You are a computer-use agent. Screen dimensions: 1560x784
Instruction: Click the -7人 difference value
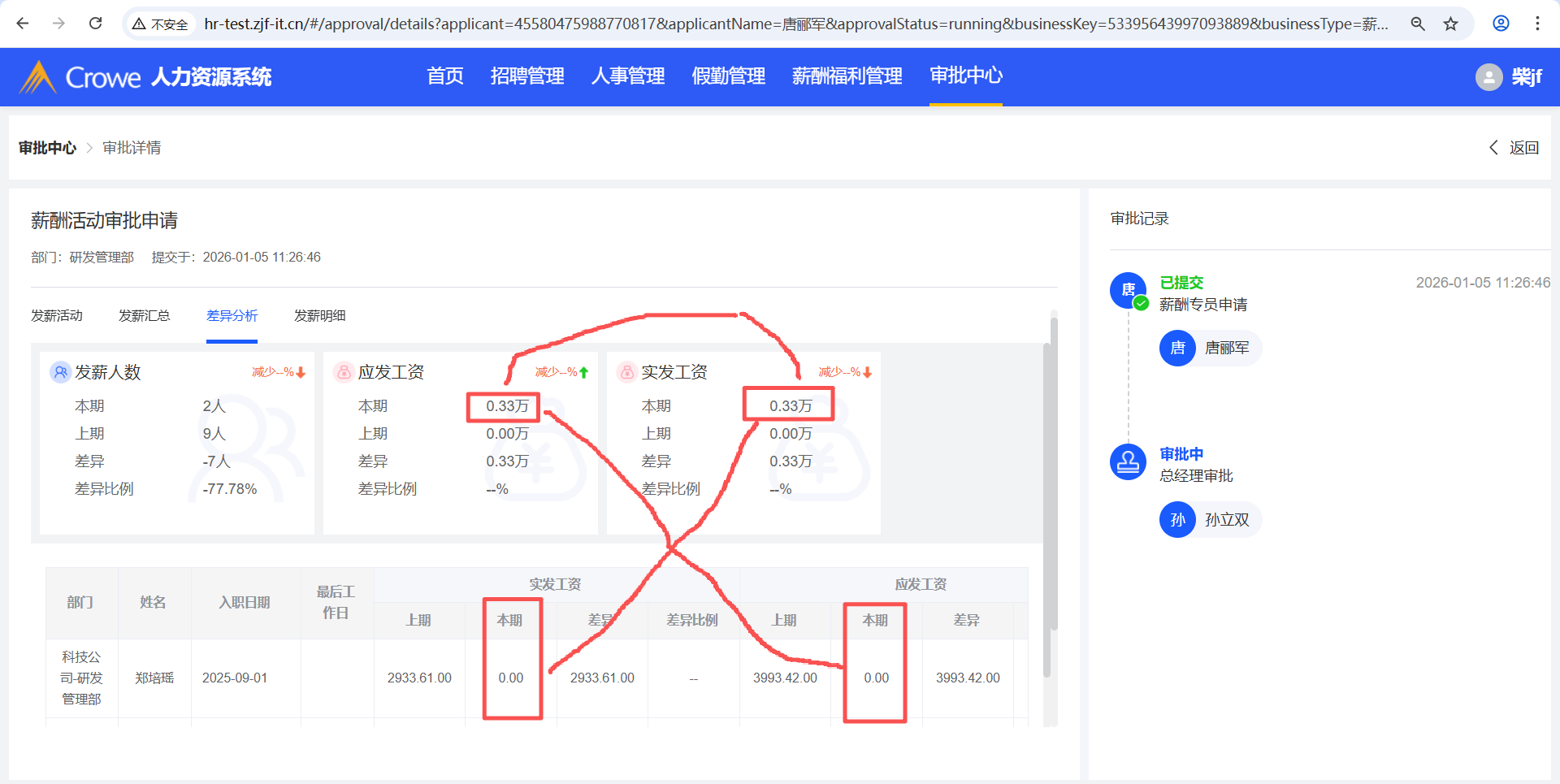click(216, 461)
